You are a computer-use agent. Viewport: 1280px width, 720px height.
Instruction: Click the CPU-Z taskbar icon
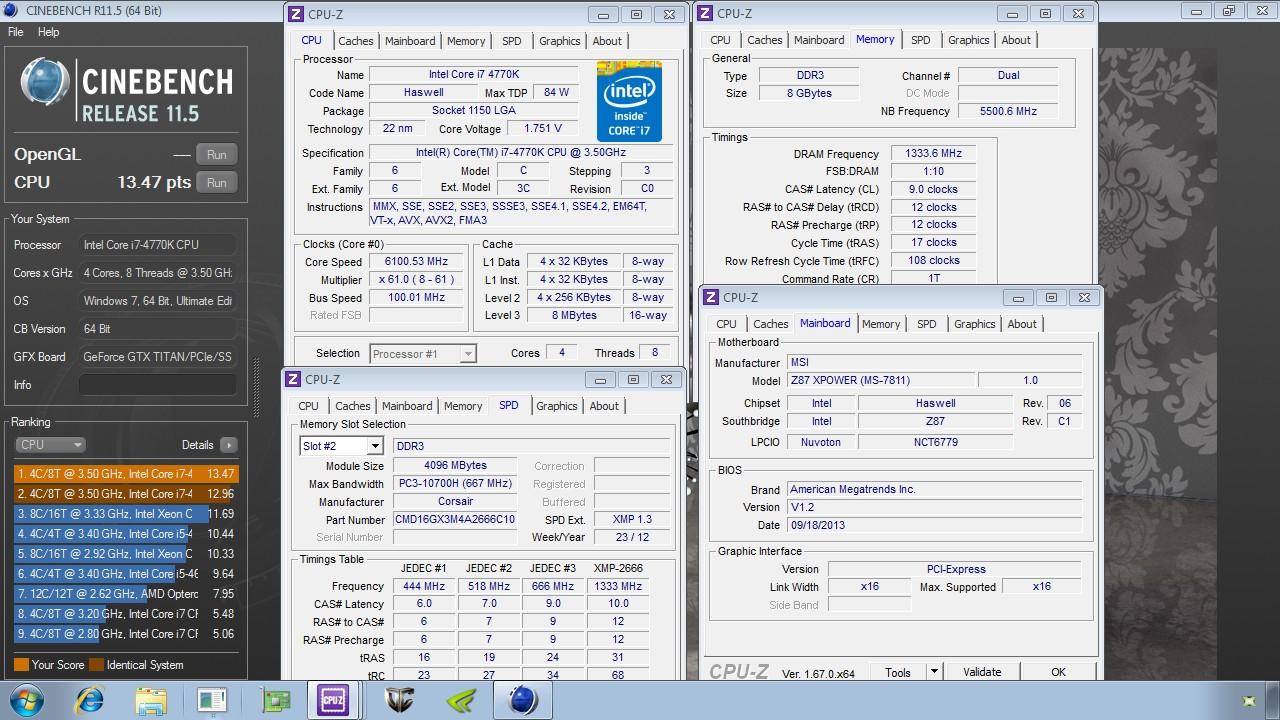[x=333, y=700]
